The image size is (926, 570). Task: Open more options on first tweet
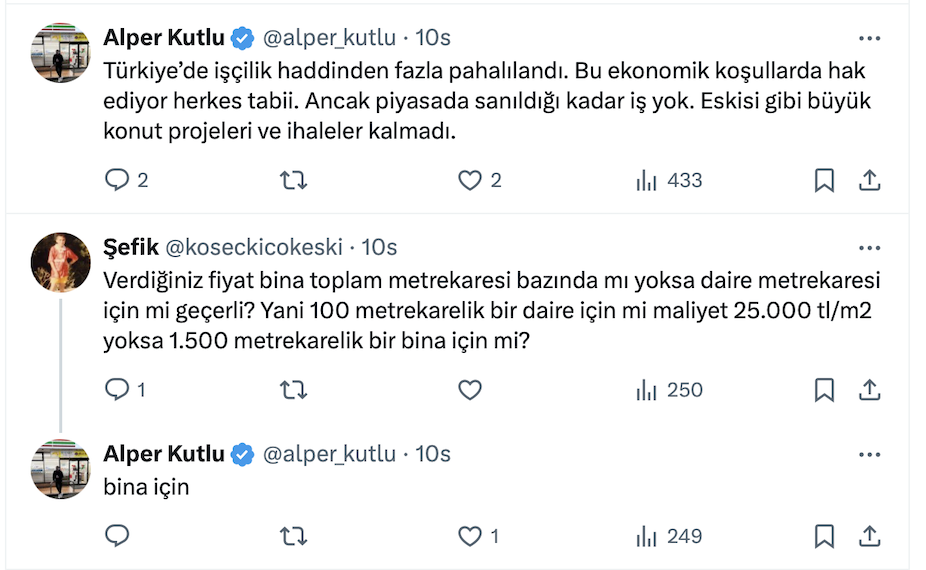870,38
